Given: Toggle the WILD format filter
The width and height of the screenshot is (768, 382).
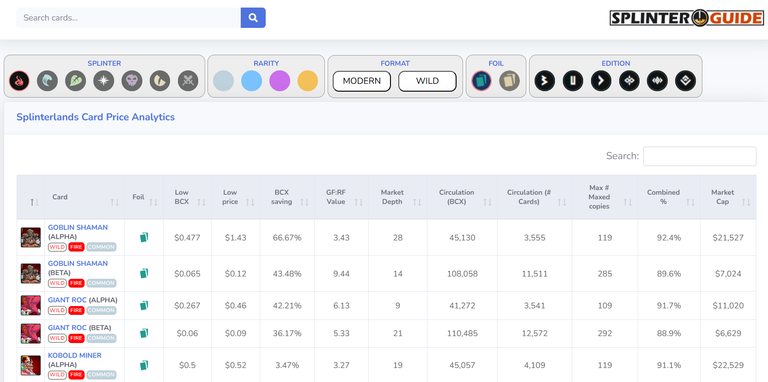Looking at the screenshot, I should 427,81.
